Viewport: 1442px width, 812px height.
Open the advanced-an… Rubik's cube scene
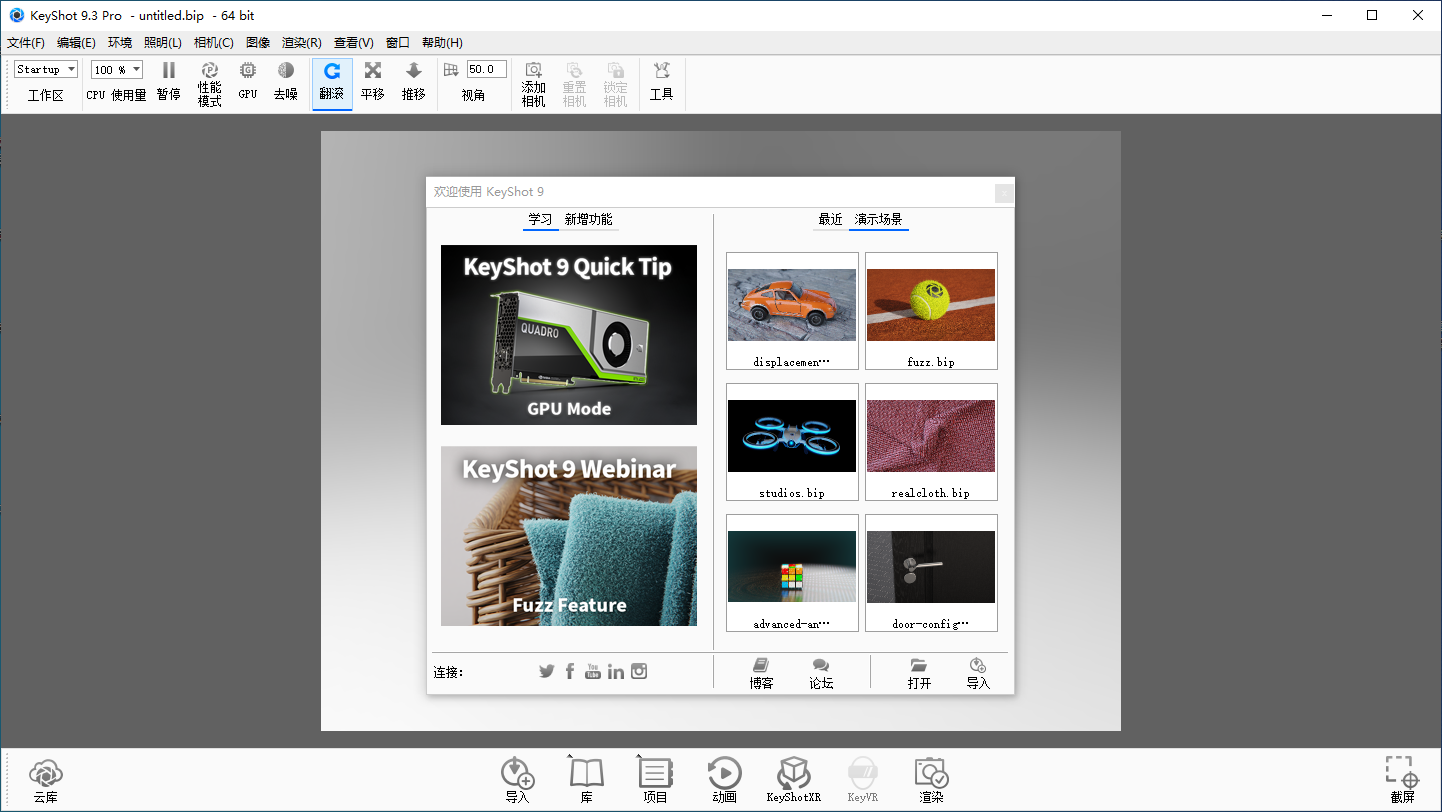(x=792, y=573)
